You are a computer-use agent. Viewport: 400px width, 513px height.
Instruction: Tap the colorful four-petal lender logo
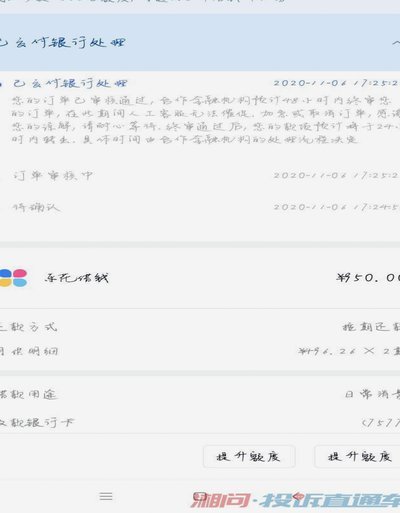13,278
